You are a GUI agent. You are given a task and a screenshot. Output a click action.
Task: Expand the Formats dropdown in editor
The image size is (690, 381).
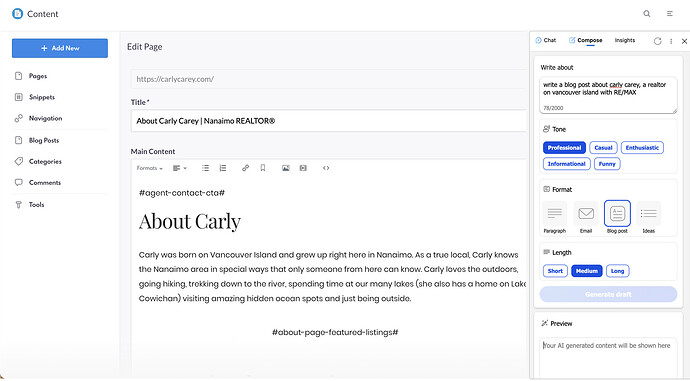tap(150, 168)
